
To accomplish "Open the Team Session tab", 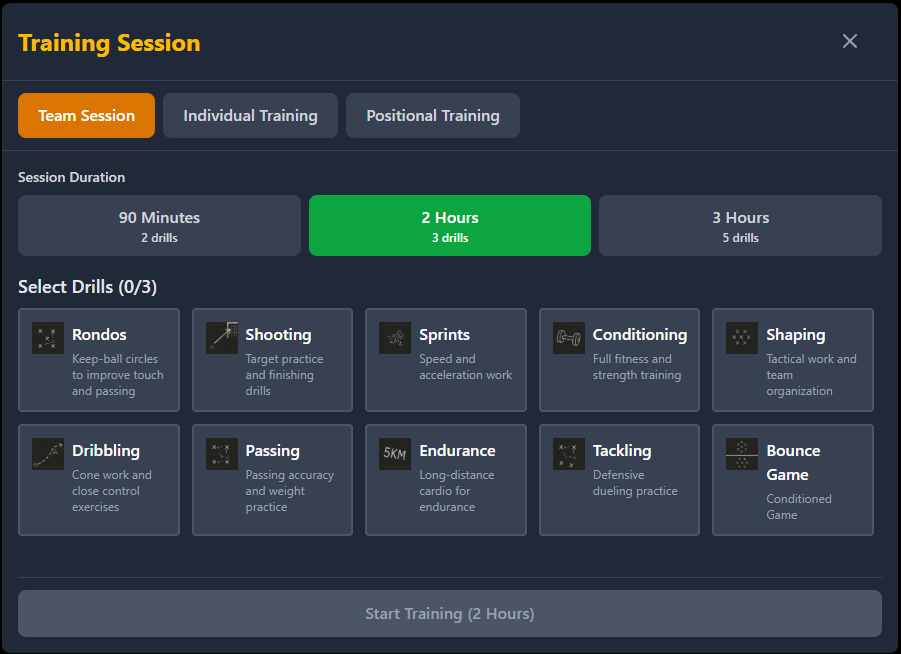I will pos(86,116).
